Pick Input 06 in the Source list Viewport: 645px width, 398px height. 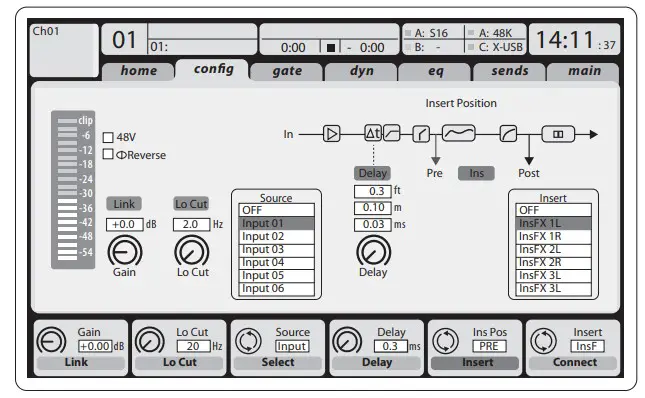coord(276,289)
